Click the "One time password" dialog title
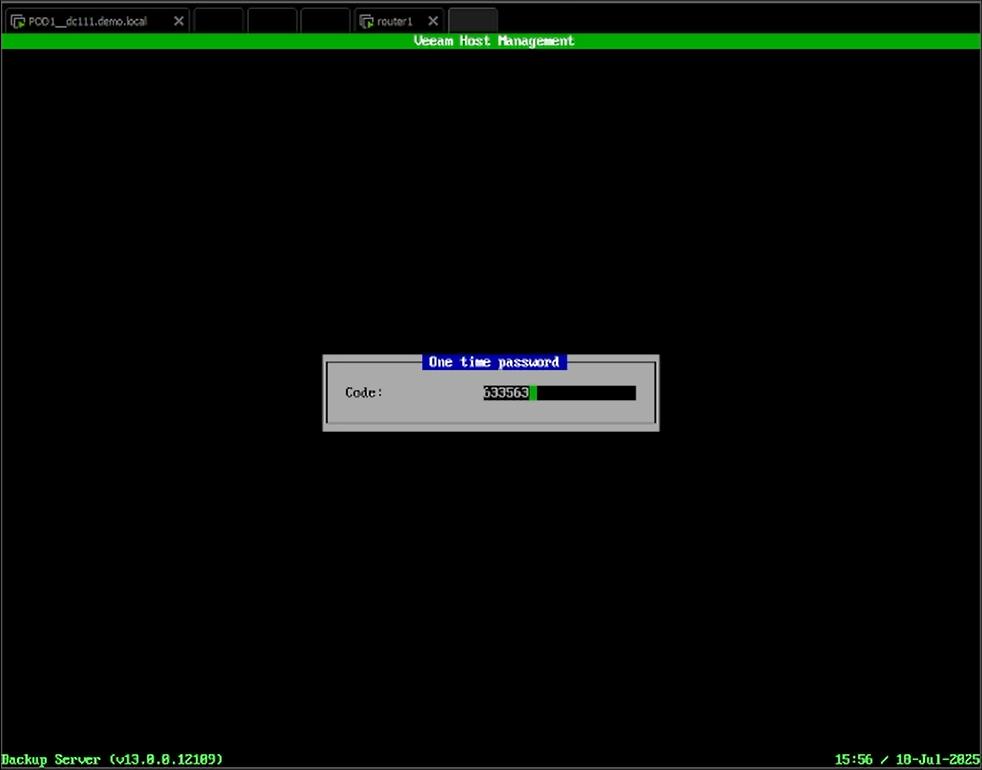The width and height of the screenshot is (982, 770). 494,362
